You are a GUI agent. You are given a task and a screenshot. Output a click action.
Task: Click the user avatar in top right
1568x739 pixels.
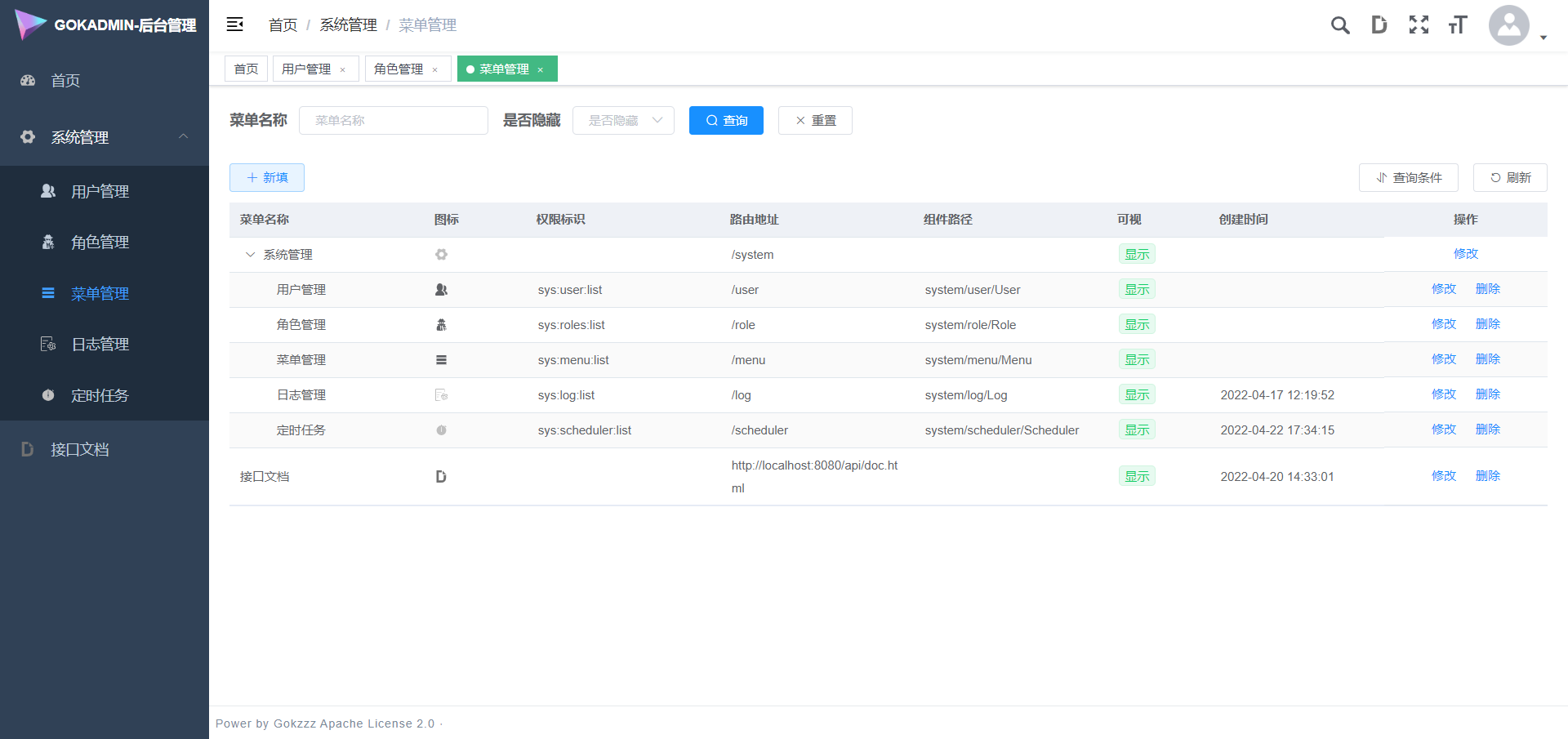[x=1508, y=25]
